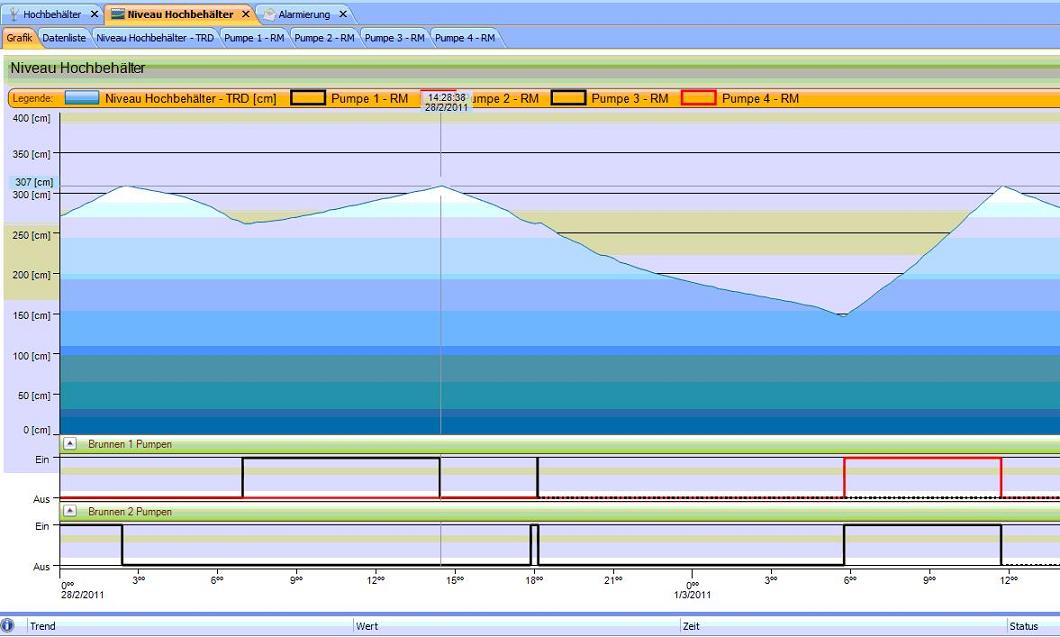The height and width of the screenshot is (637, 1060).
Task: Click the Pumpe 1 - RM legend label
Action: 370,98
